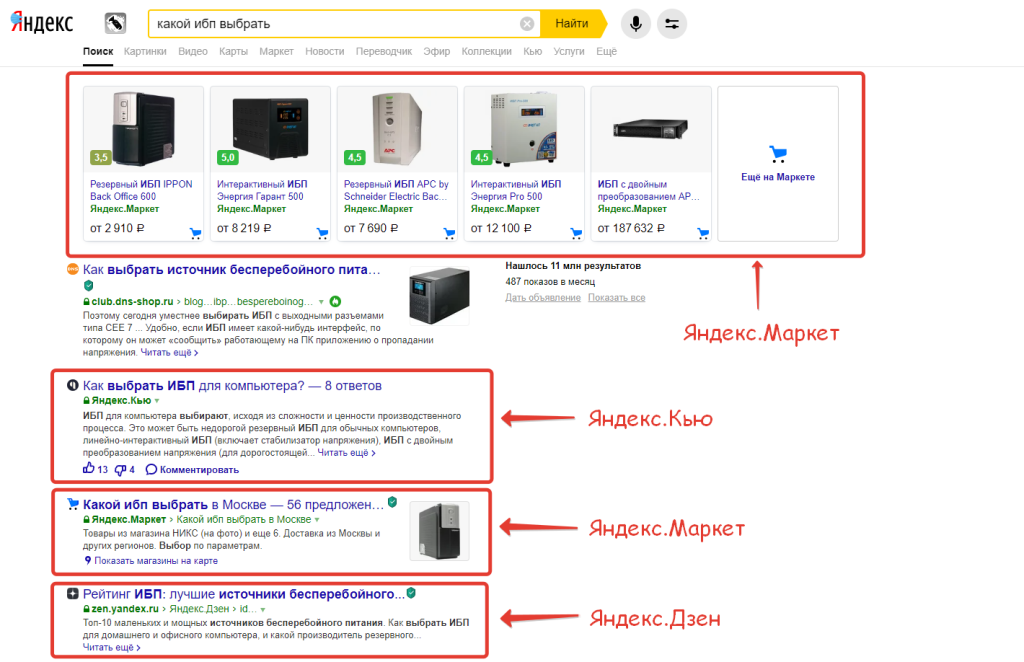Viewport: 1024px width, 662px height.
Task: Open Интерактивный ИБП Энергия Гарант 500 link
Action: [262, 190]
